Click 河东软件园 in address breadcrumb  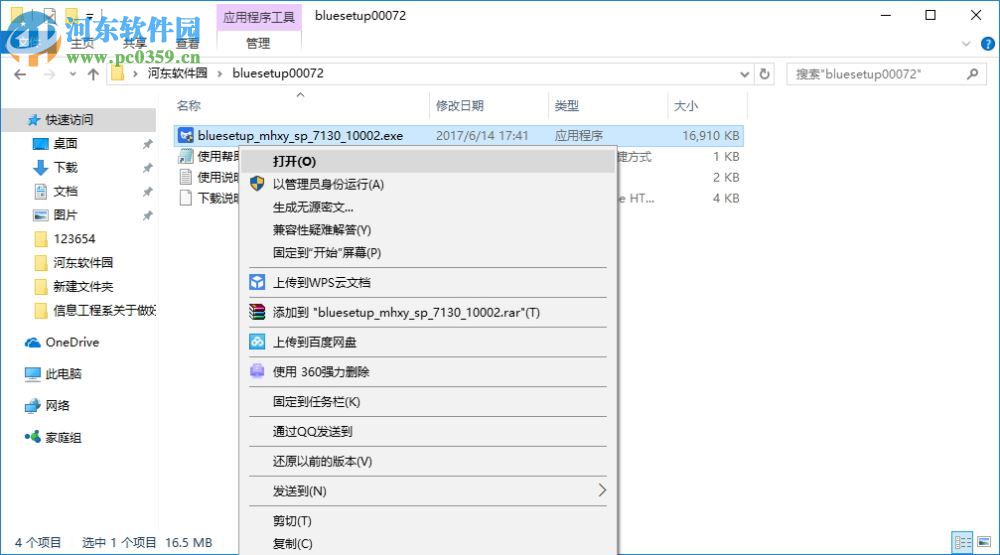tap(177, 73)
